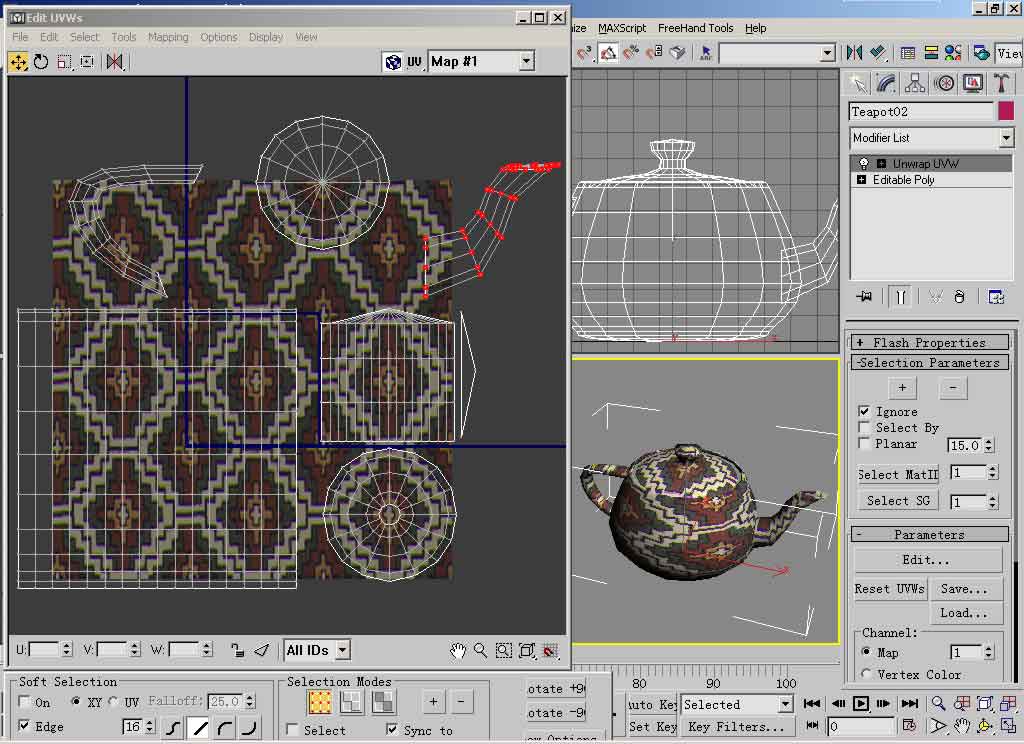The height and width of the screenshot is (744, 1024).
Task: Enable the Soft Selection On checkbox
Action: [25, 703]
